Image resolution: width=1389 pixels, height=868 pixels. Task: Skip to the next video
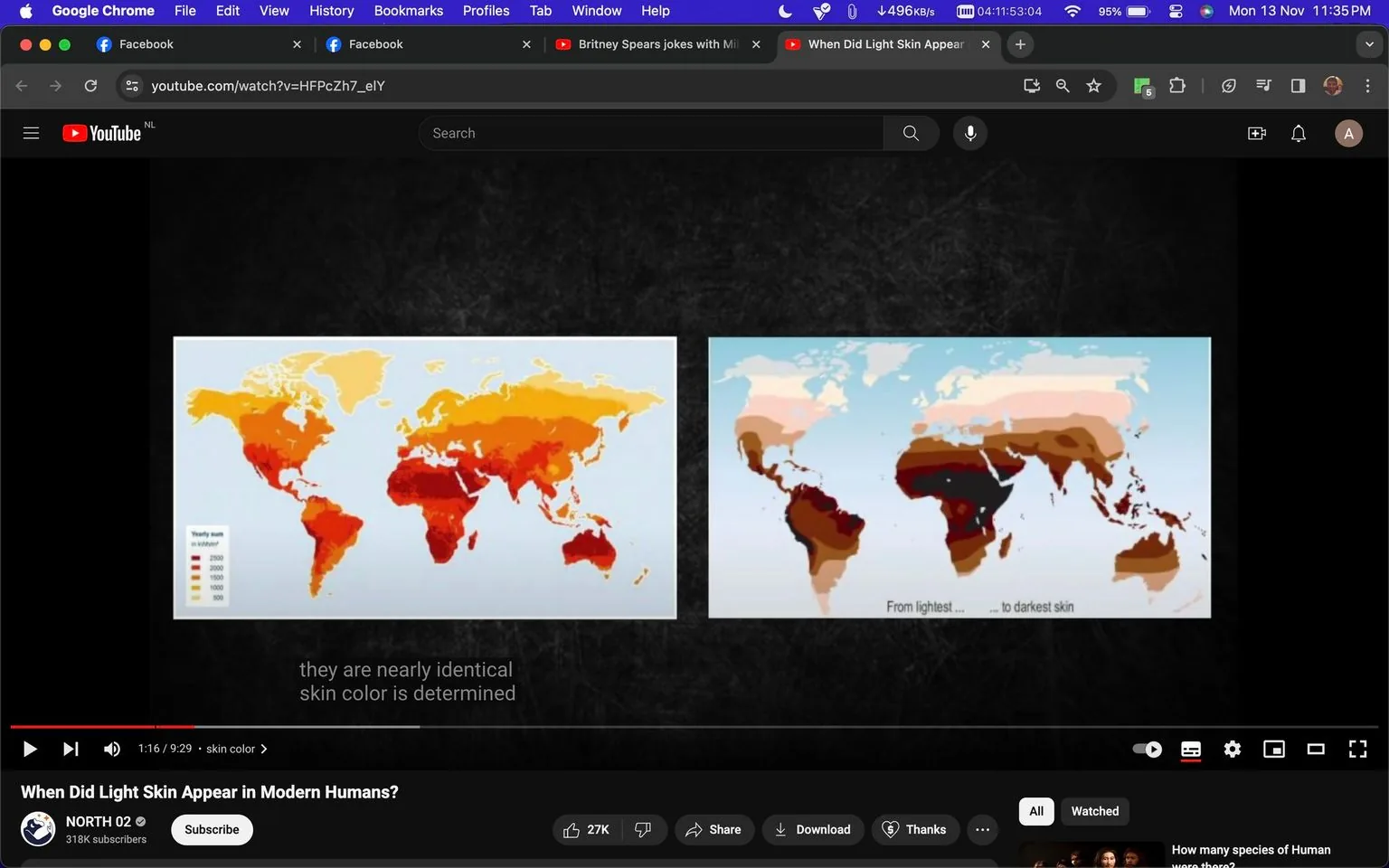pyautogui.click(x=71, y=749)
